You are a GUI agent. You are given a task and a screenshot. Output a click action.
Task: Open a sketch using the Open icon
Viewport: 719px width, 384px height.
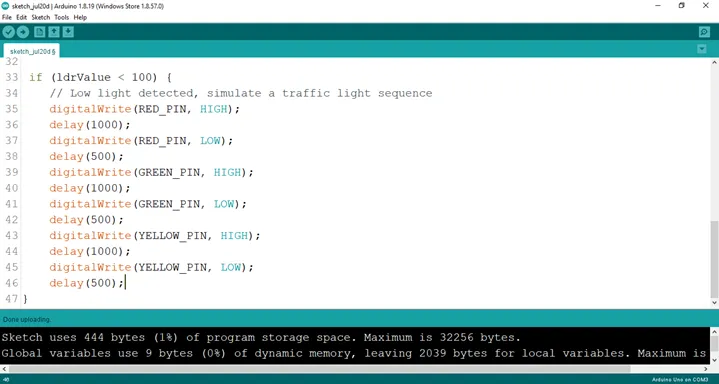coord(54,32)
